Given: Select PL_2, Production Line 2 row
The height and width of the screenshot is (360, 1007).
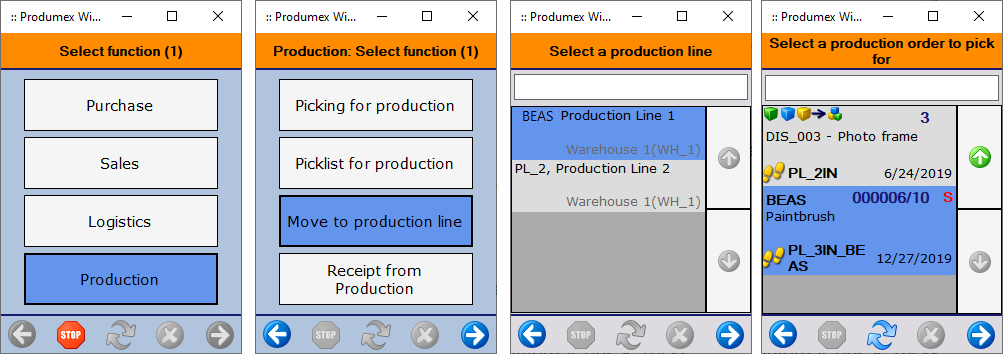Looking at the screenshot, I should [608, 185].
